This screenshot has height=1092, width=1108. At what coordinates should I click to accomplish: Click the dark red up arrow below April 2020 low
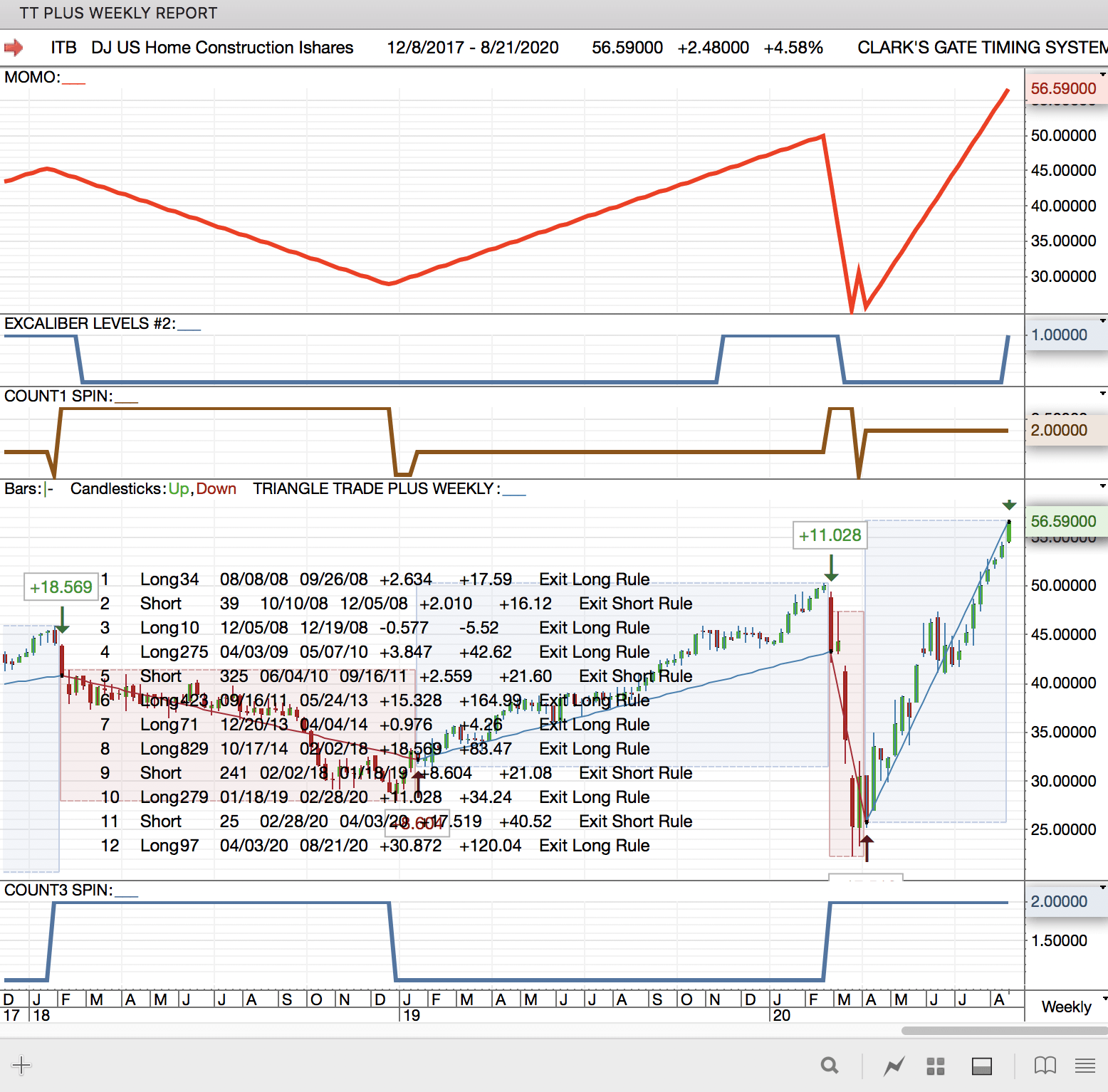pyautogui.click(x=867, y=849)
